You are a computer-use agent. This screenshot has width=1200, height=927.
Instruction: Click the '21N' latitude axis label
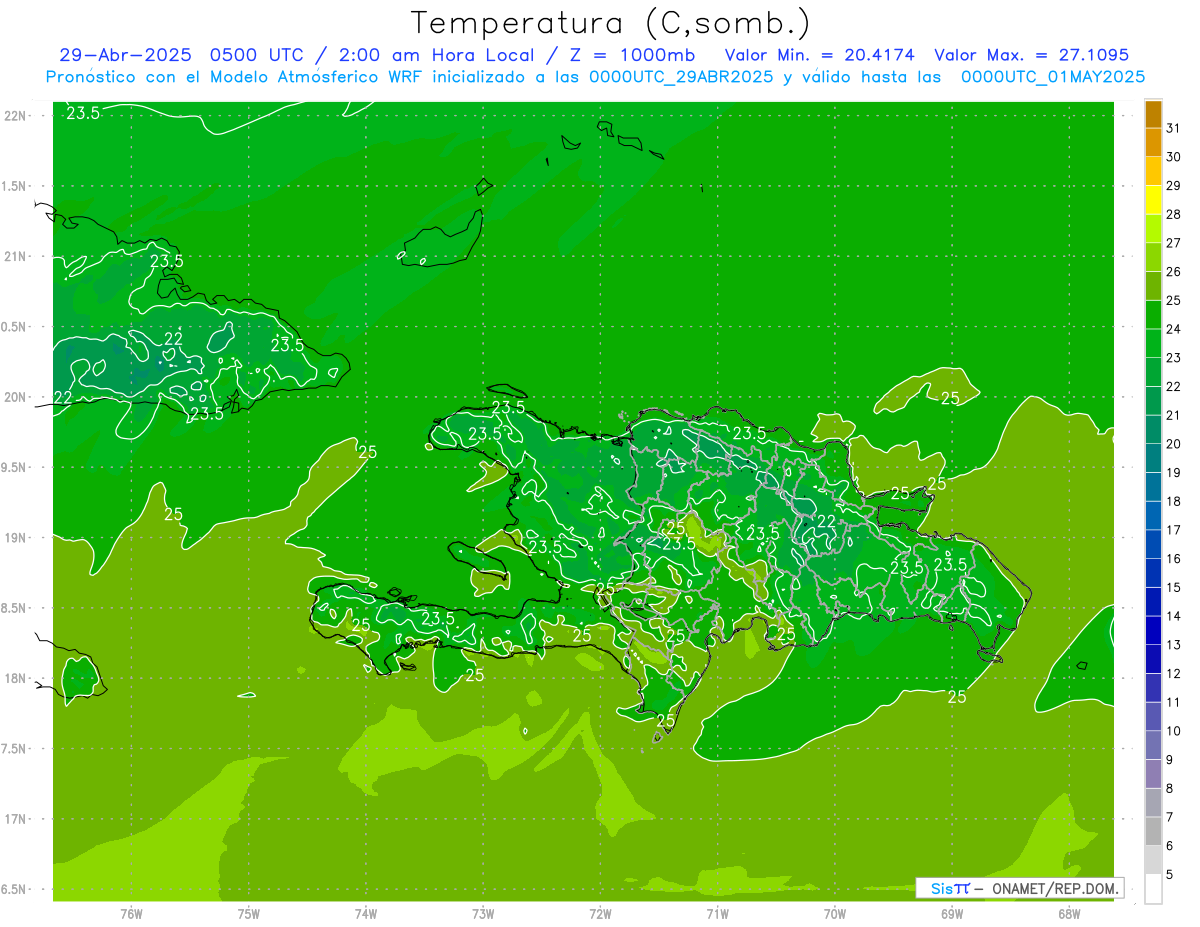[14, 257]
